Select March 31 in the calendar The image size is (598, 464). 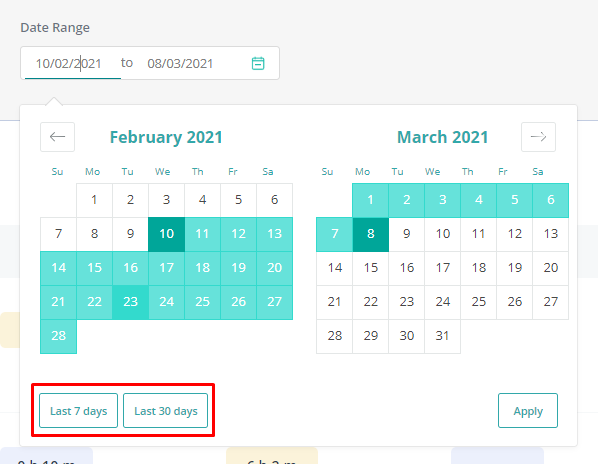442,336
